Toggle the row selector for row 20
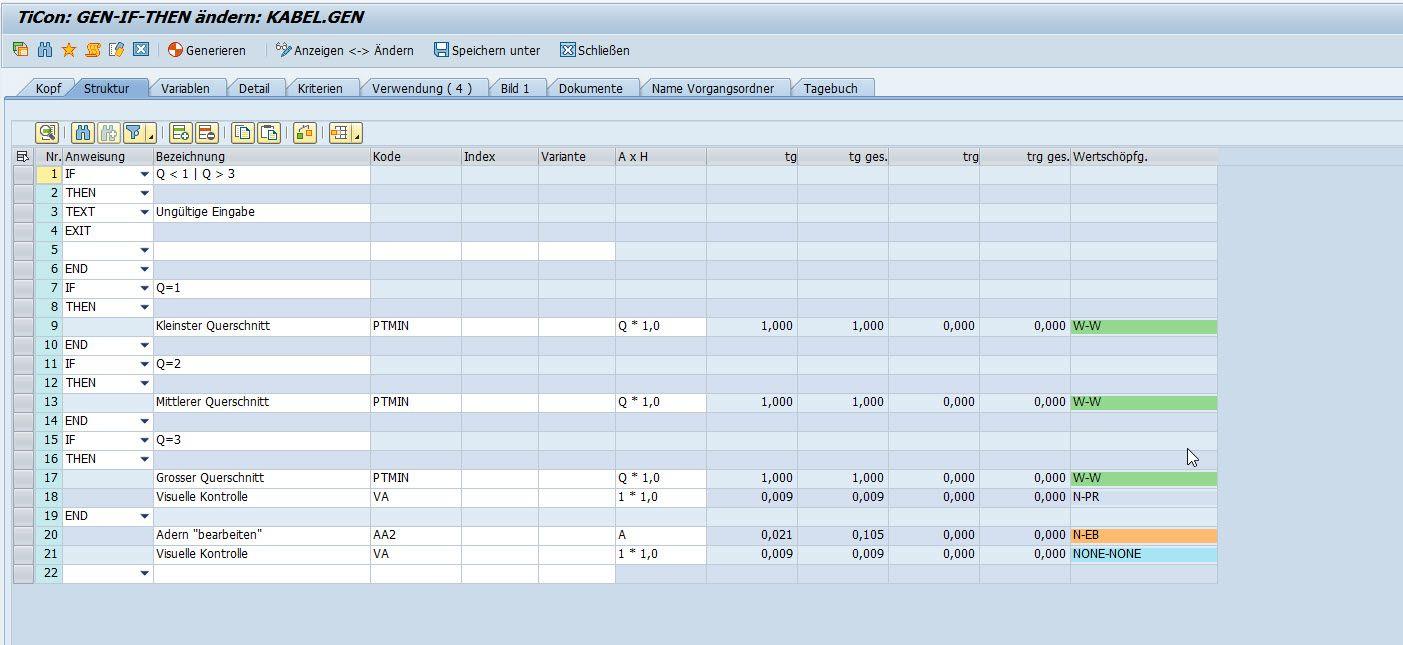This screenshot has width=1403, height=645. click(x=22, y=535)
